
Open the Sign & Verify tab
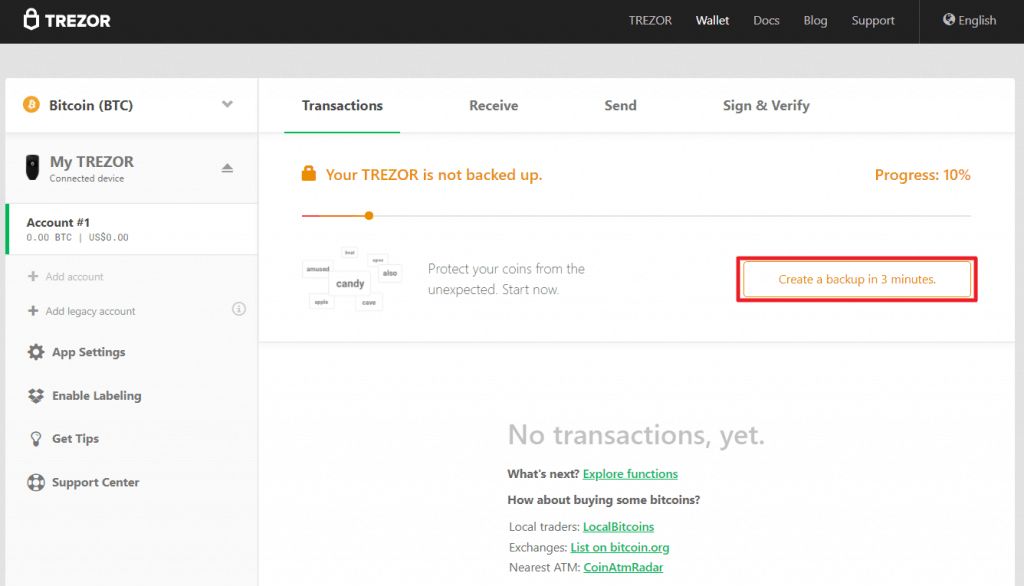click(x=766, y=105)
